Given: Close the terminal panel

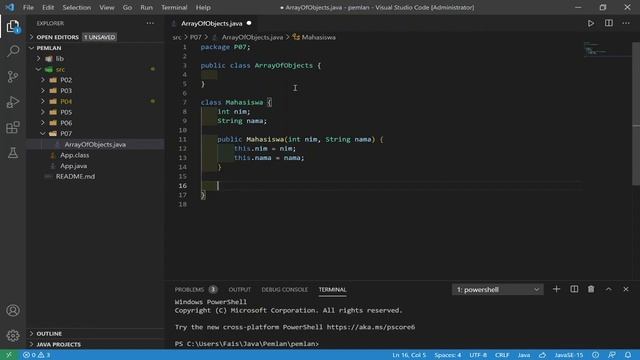Looking at the screenshot, I should click(626, 289).
